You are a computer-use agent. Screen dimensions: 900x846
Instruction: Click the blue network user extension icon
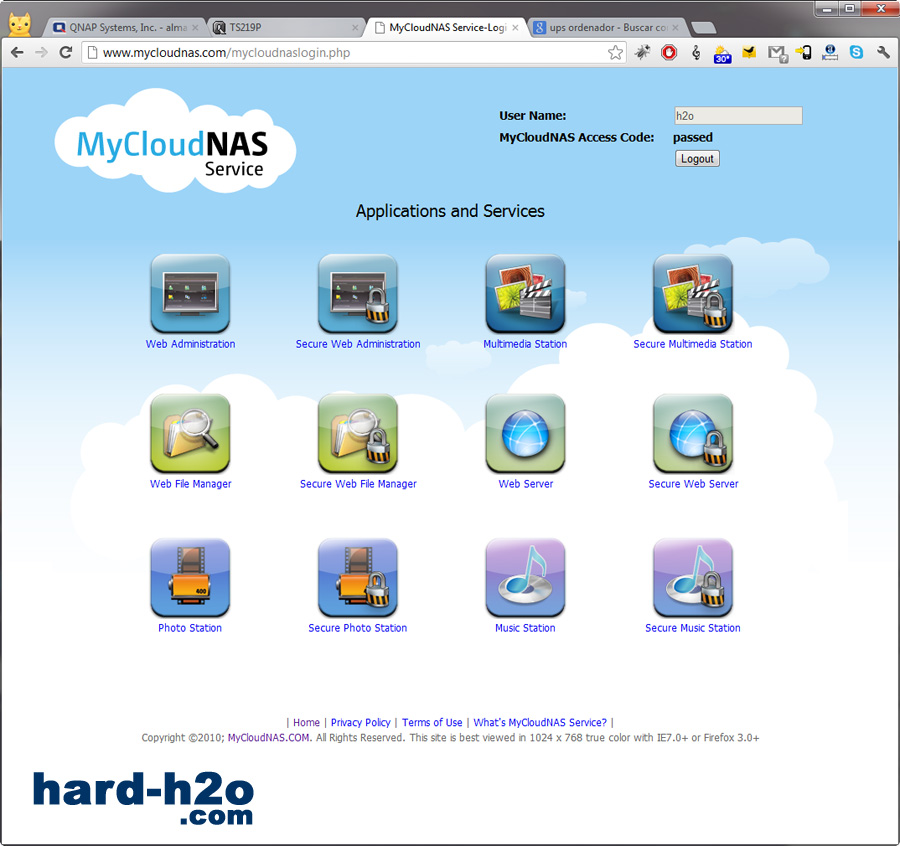830,53
